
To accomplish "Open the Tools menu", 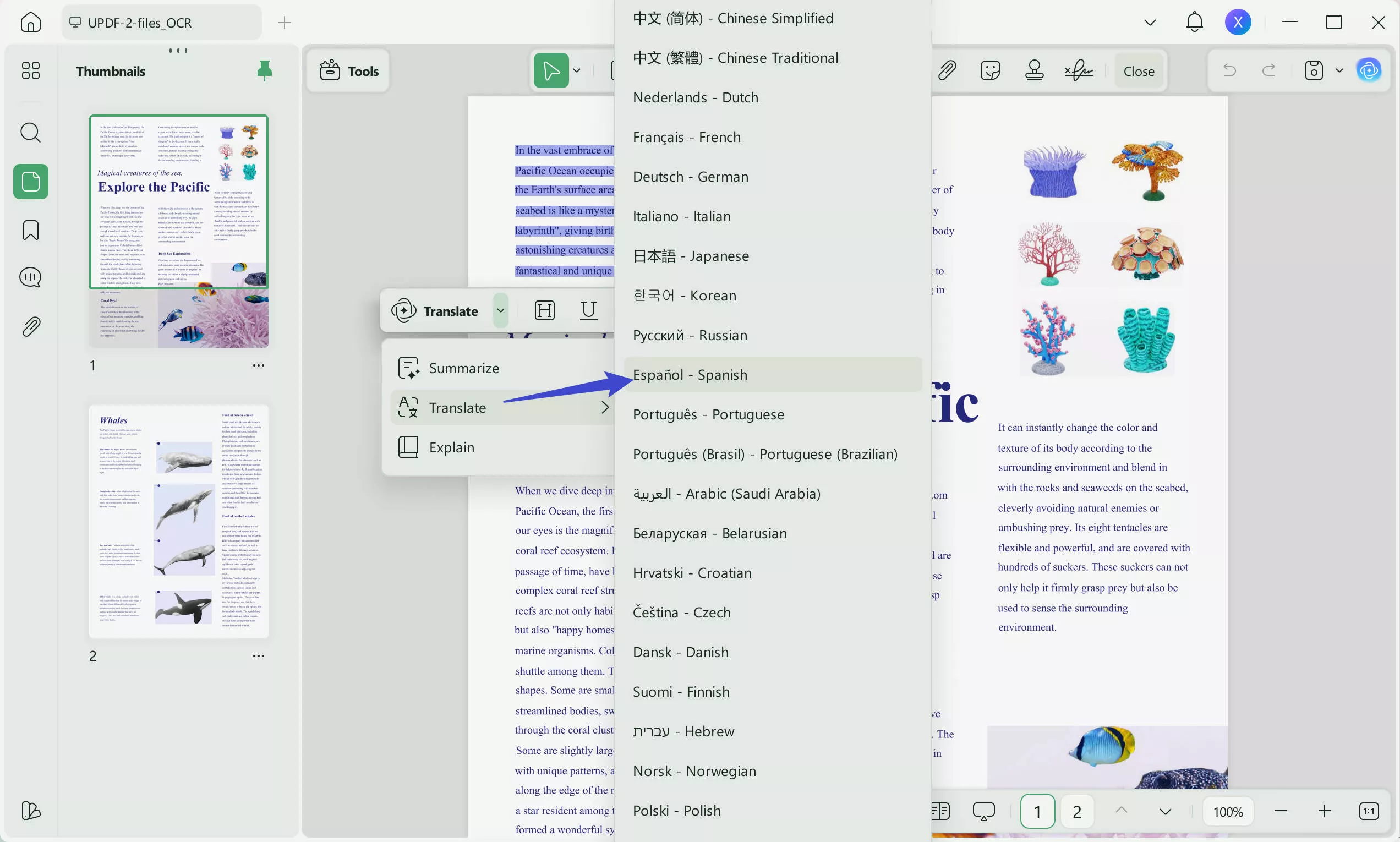I will pos(348,70).
